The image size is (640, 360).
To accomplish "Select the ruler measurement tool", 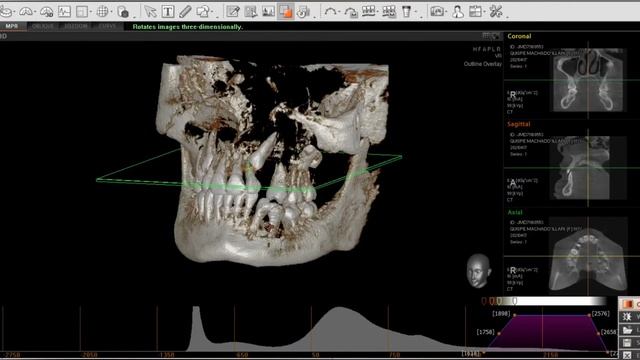I will 185,11.
